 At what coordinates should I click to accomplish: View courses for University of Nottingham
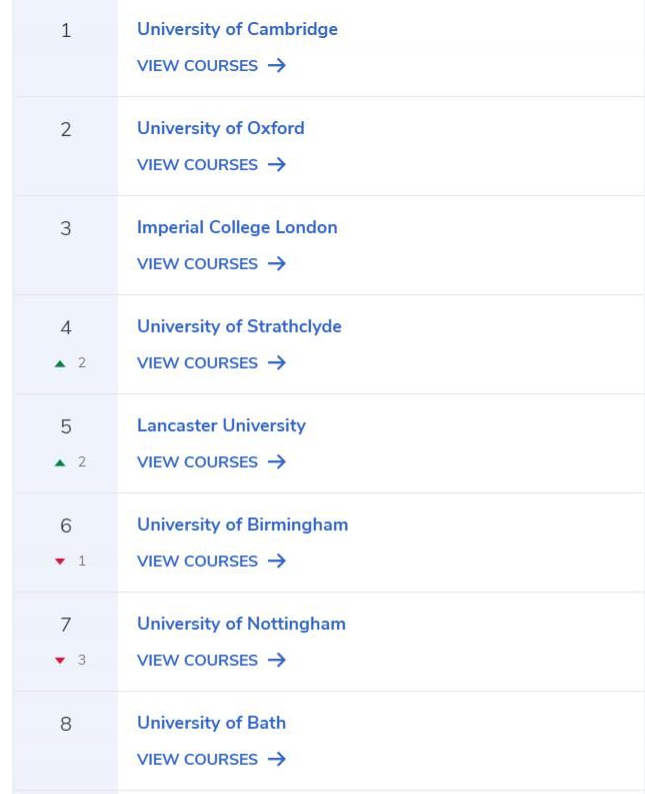[211, 660]
